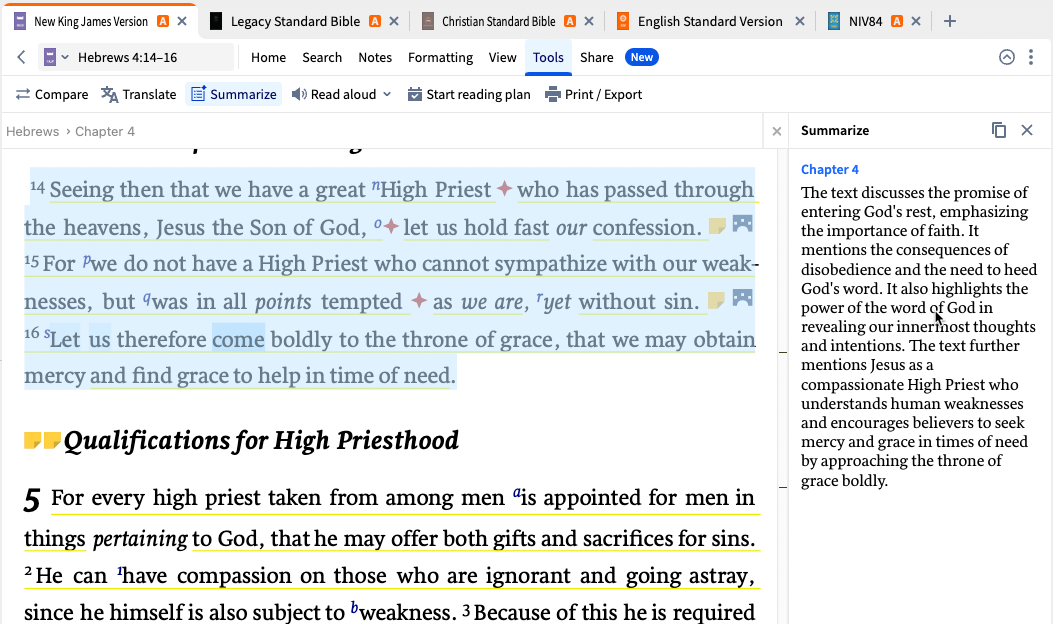Open the resource picker dropdown arrow
The image size is (1053, 624).
pos(65,57)
